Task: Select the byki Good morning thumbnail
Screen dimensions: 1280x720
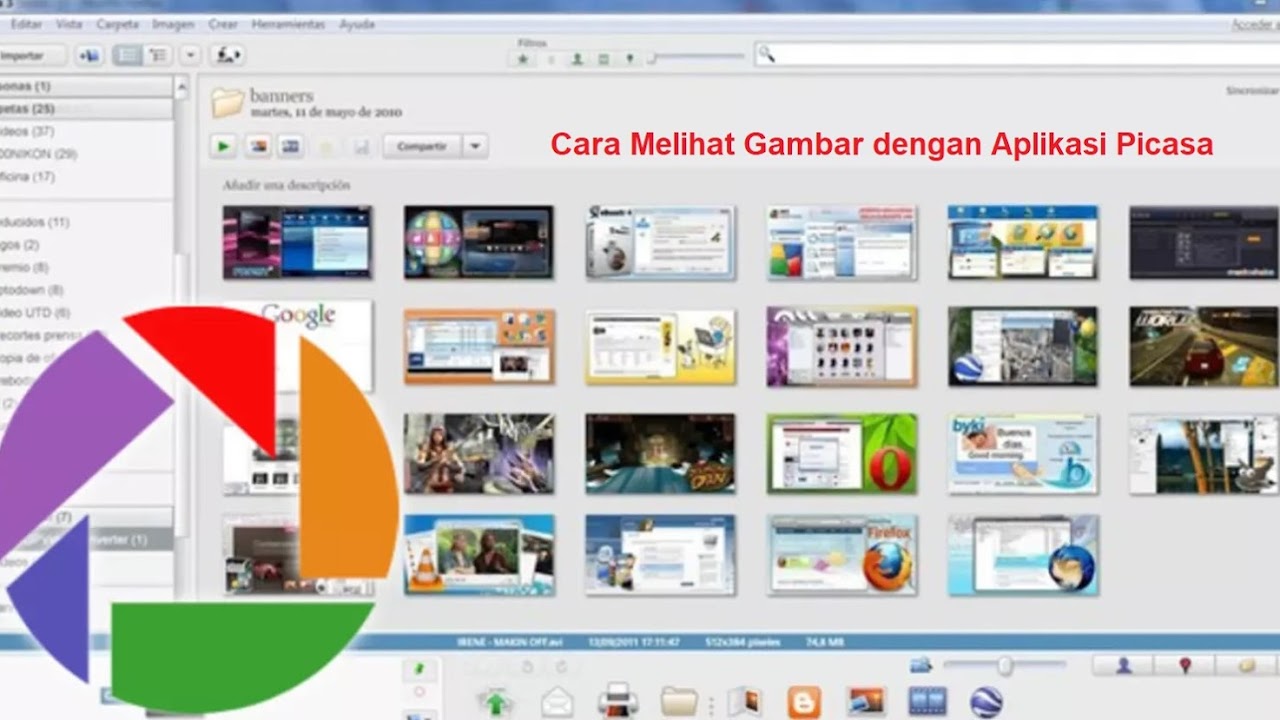Action: pos(1023,454)
